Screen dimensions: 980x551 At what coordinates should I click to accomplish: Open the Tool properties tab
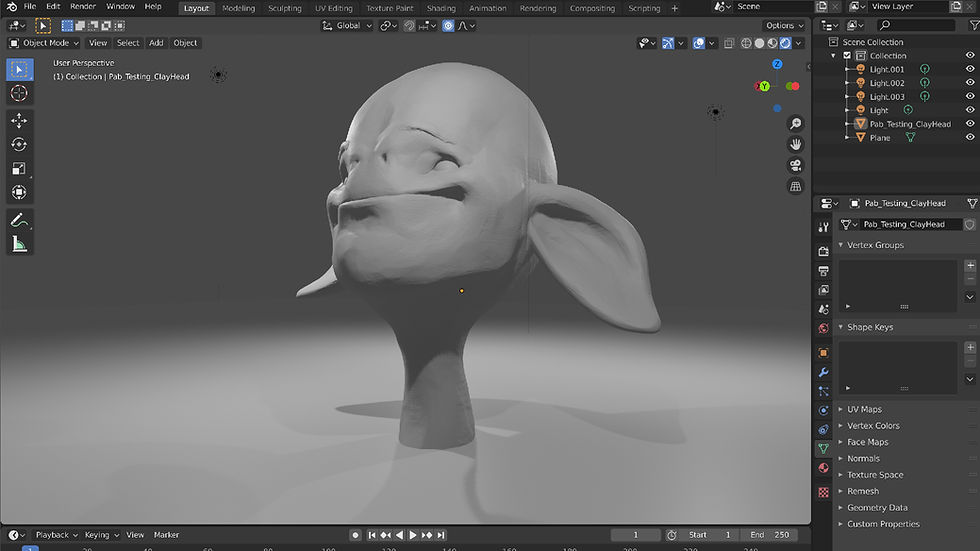pyautogui.click(x=824, y=227)
